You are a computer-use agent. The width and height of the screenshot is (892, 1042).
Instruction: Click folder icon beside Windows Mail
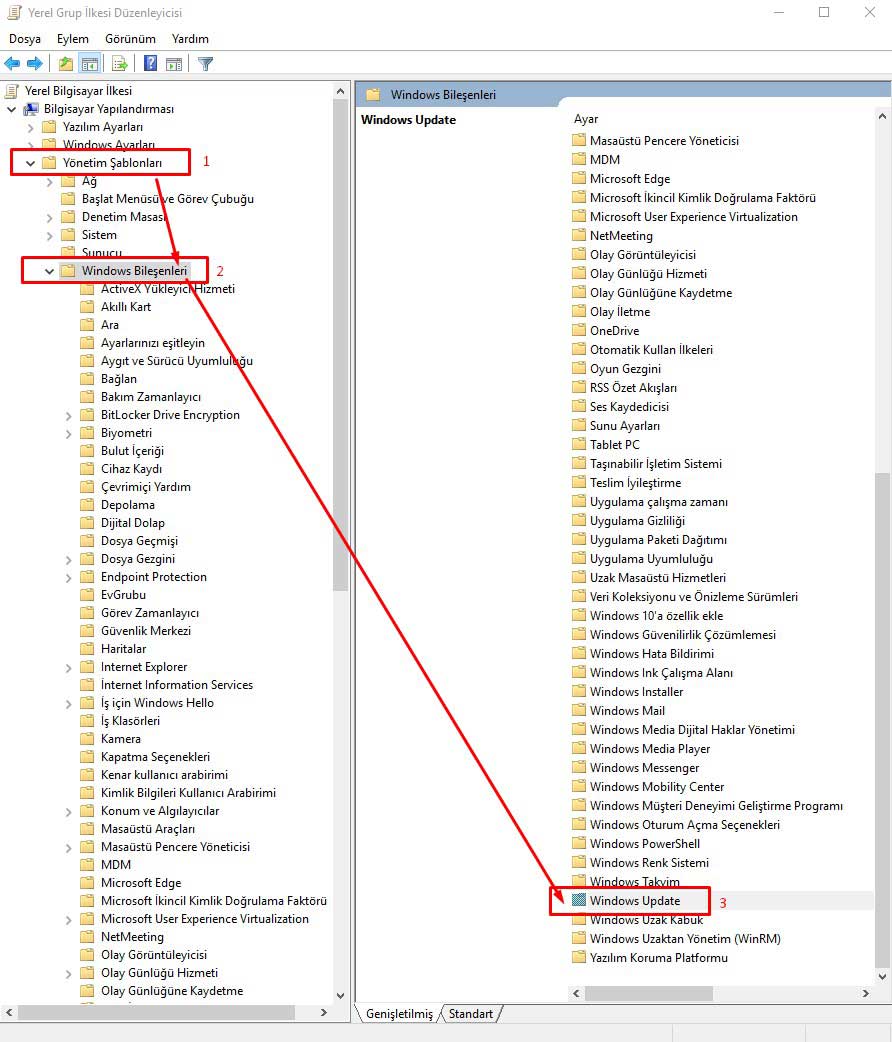point(579,710)
